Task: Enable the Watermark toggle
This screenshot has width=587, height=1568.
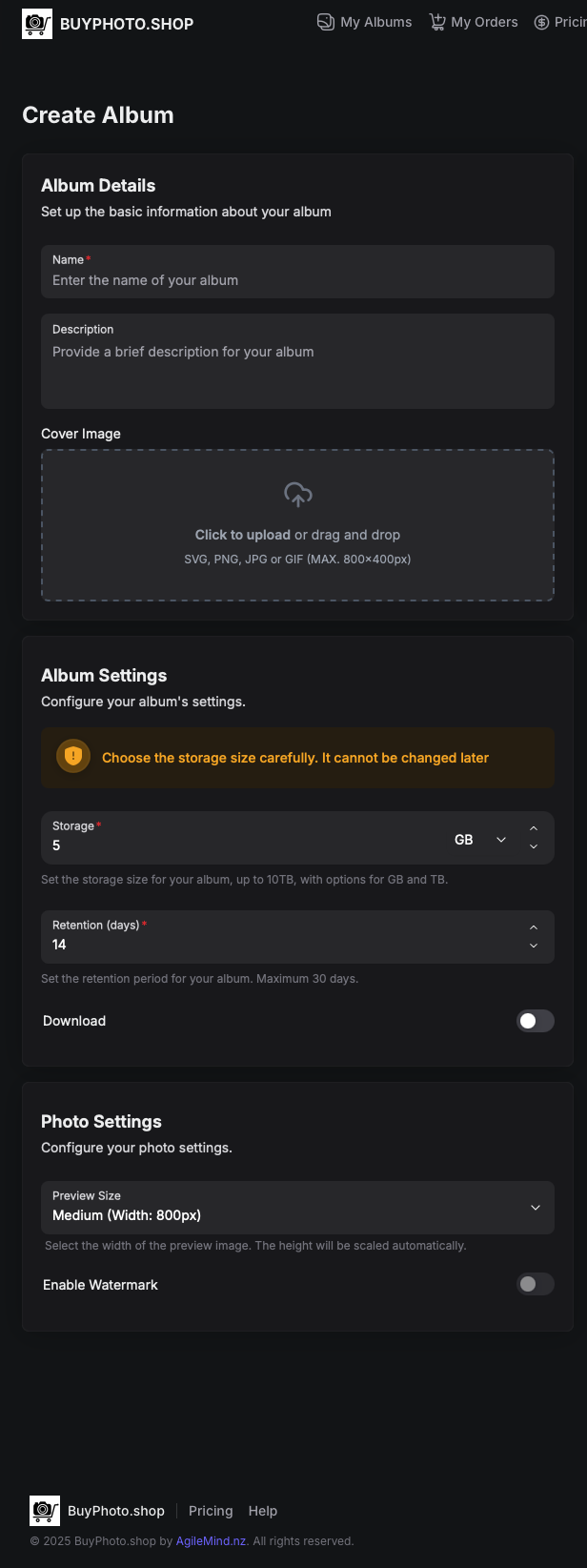Action: [536, 1284]
